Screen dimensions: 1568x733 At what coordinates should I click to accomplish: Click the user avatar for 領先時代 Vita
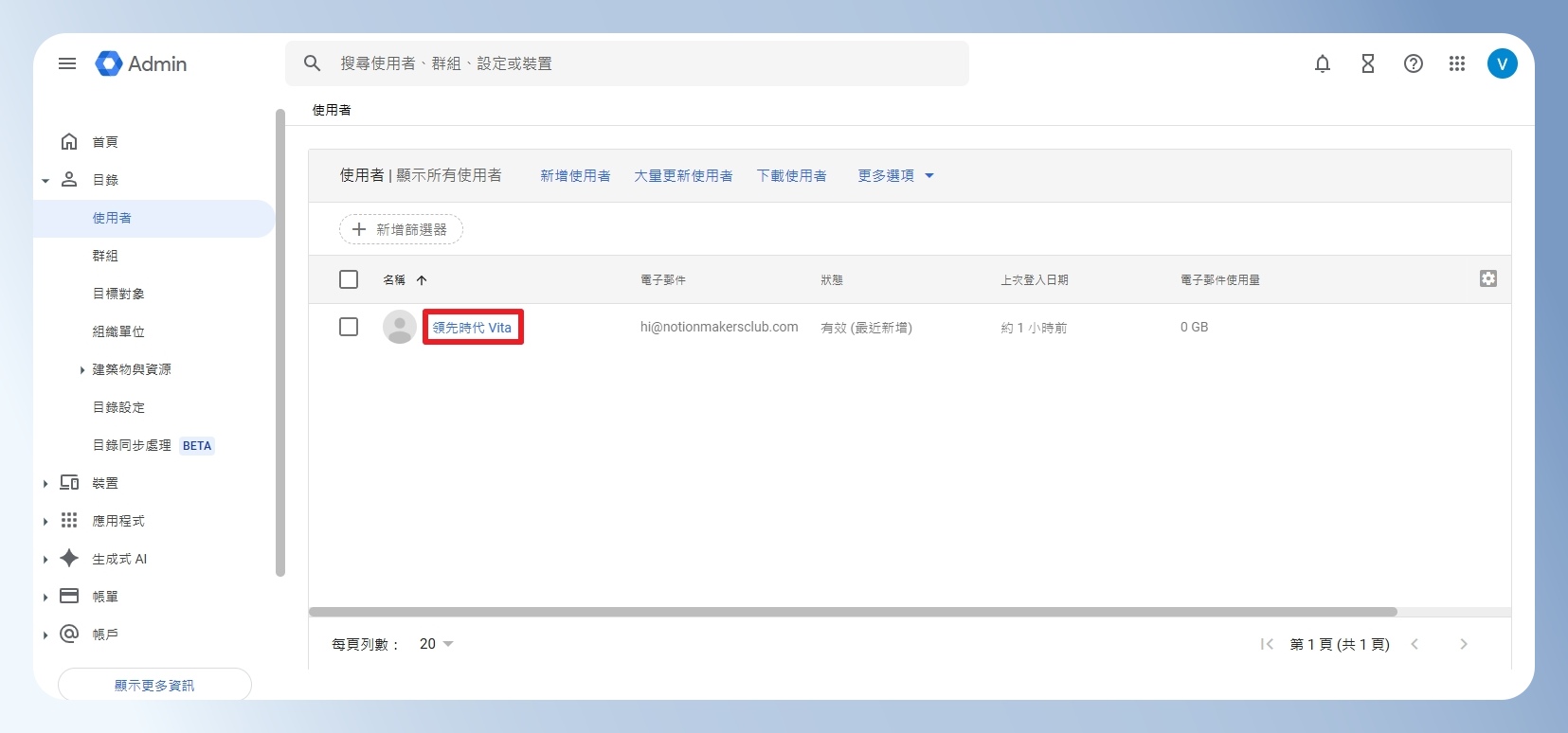(x=400, y=327)
